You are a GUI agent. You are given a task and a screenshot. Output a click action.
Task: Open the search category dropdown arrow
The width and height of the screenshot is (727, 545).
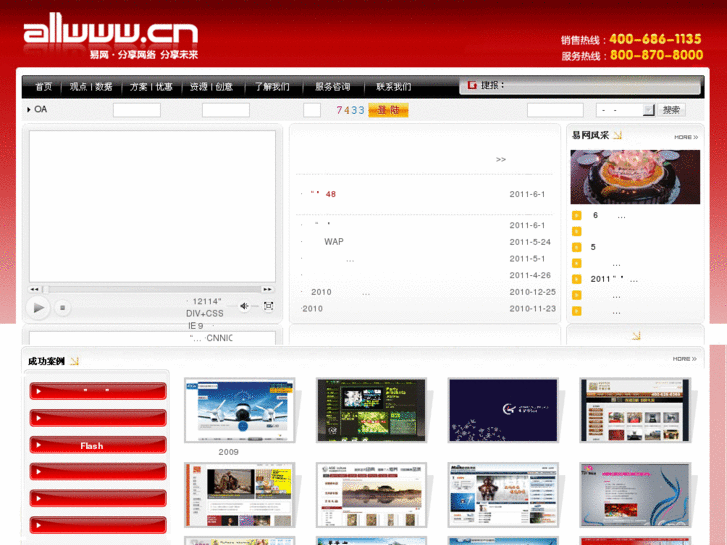(648, 110)
